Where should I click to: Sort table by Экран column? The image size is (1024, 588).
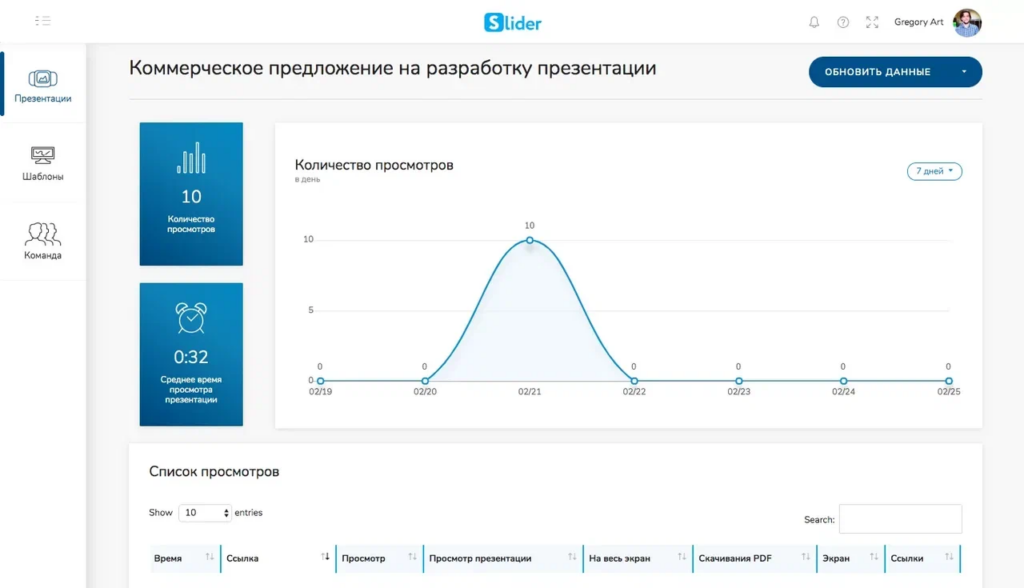tap(850, 559)
